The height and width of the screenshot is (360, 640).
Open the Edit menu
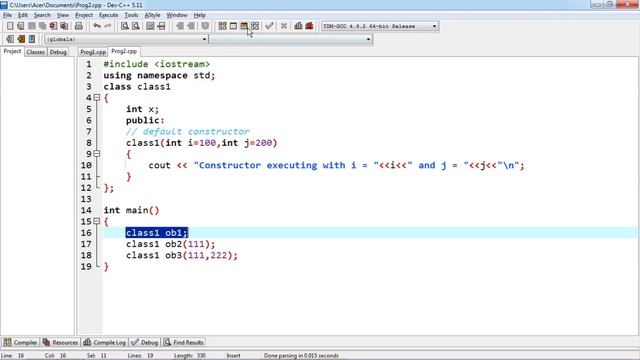point(23,15)
